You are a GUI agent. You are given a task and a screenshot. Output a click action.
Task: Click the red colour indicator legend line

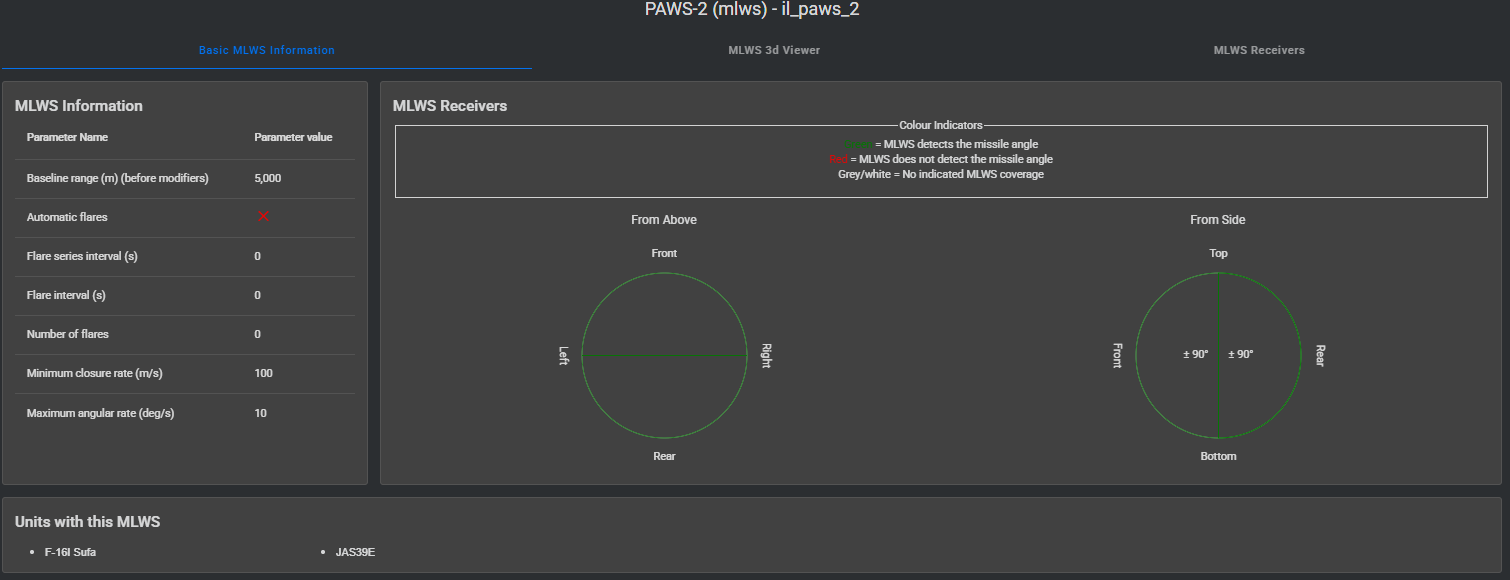941,159
